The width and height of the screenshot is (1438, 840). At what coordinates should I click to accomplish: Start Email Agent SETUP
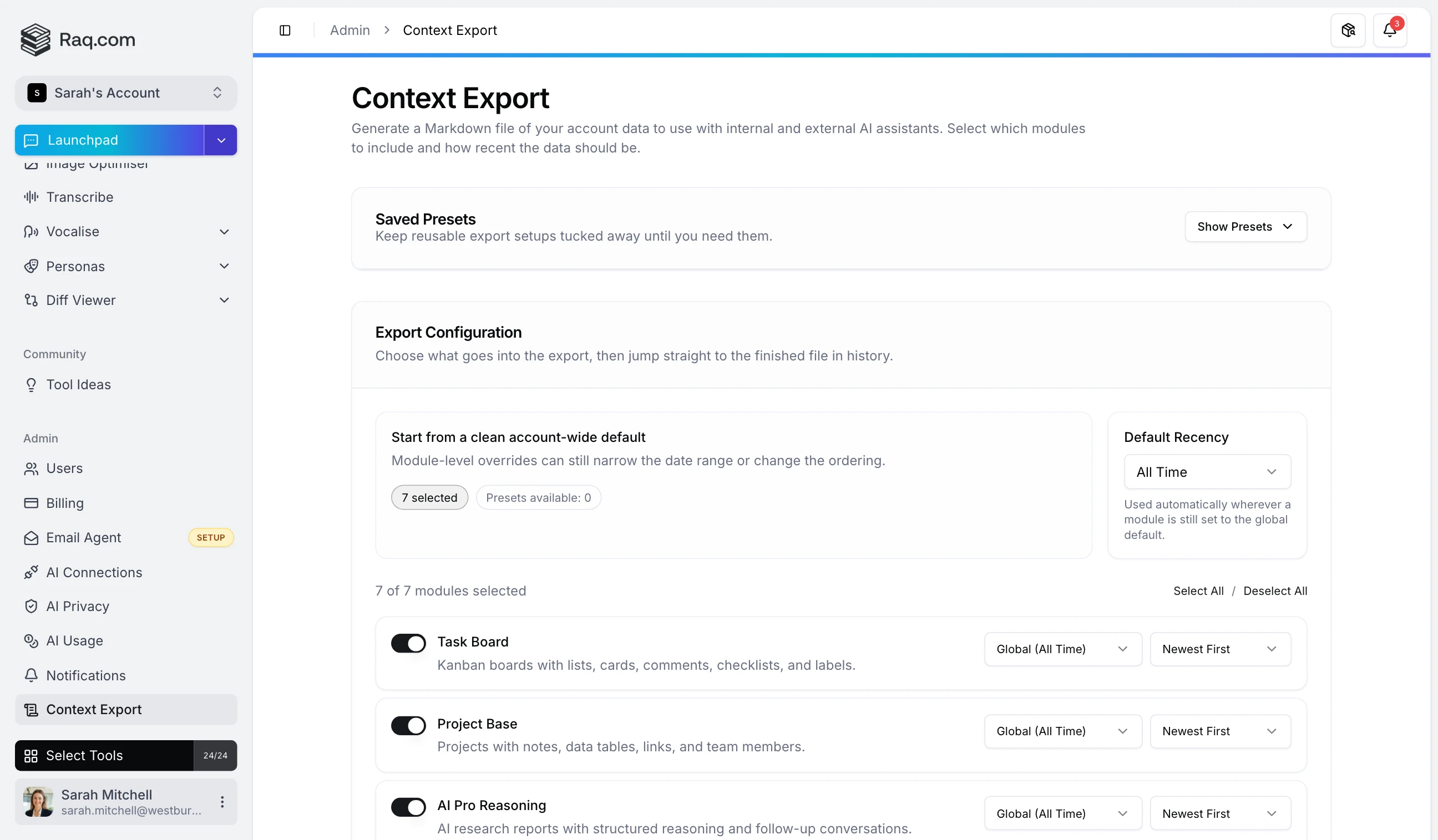point(210,537)
